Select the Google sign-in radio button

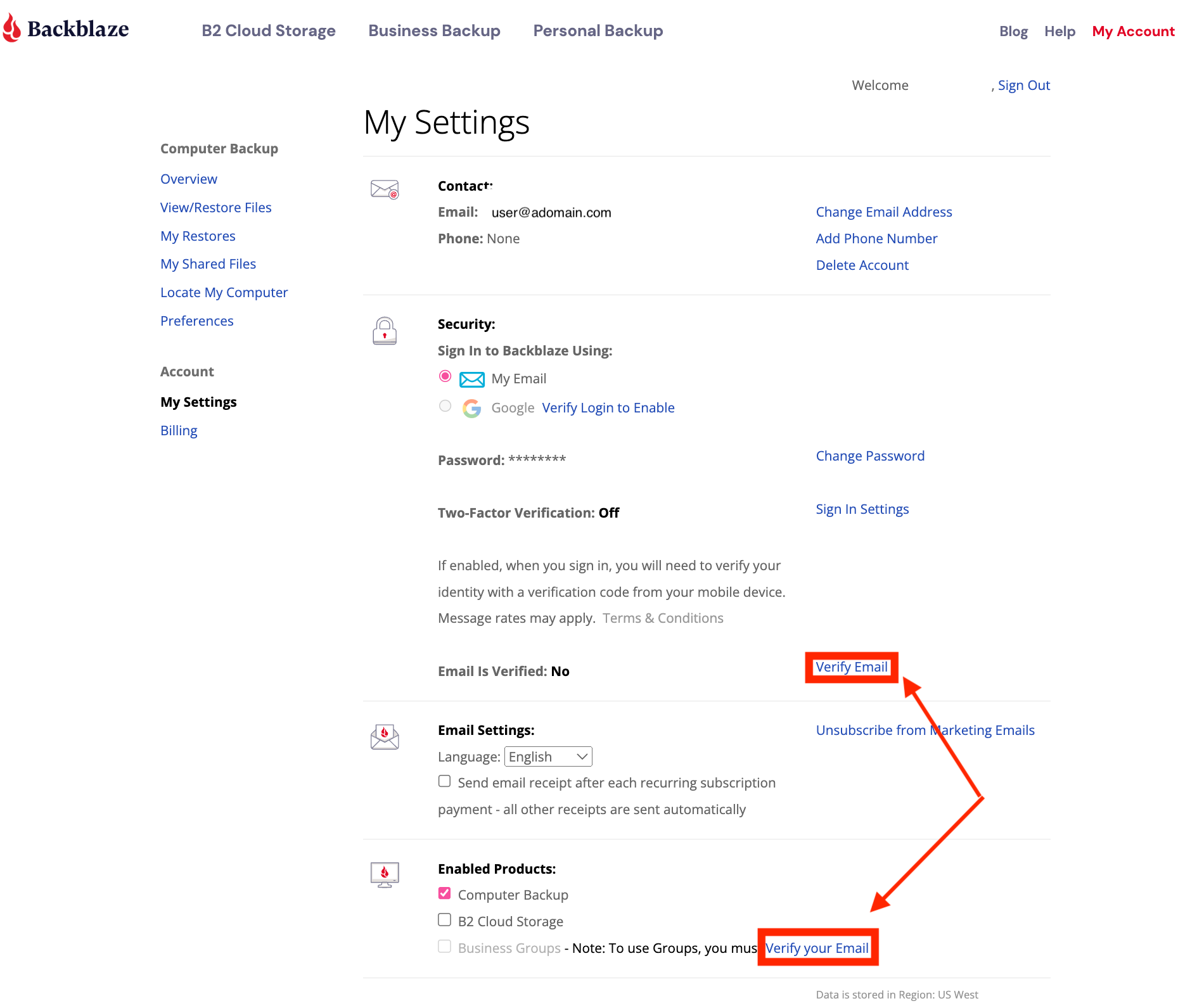coord(445,406)
